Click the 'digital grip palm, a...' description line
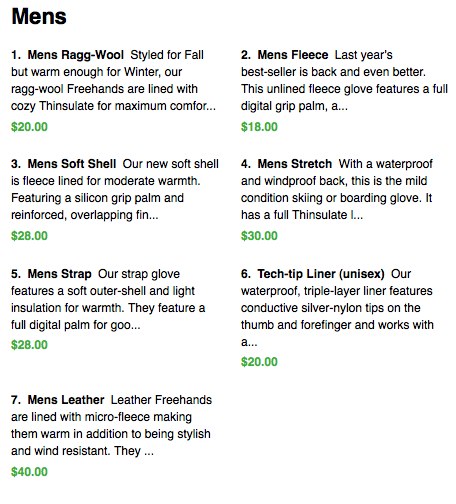 (294, 107)
